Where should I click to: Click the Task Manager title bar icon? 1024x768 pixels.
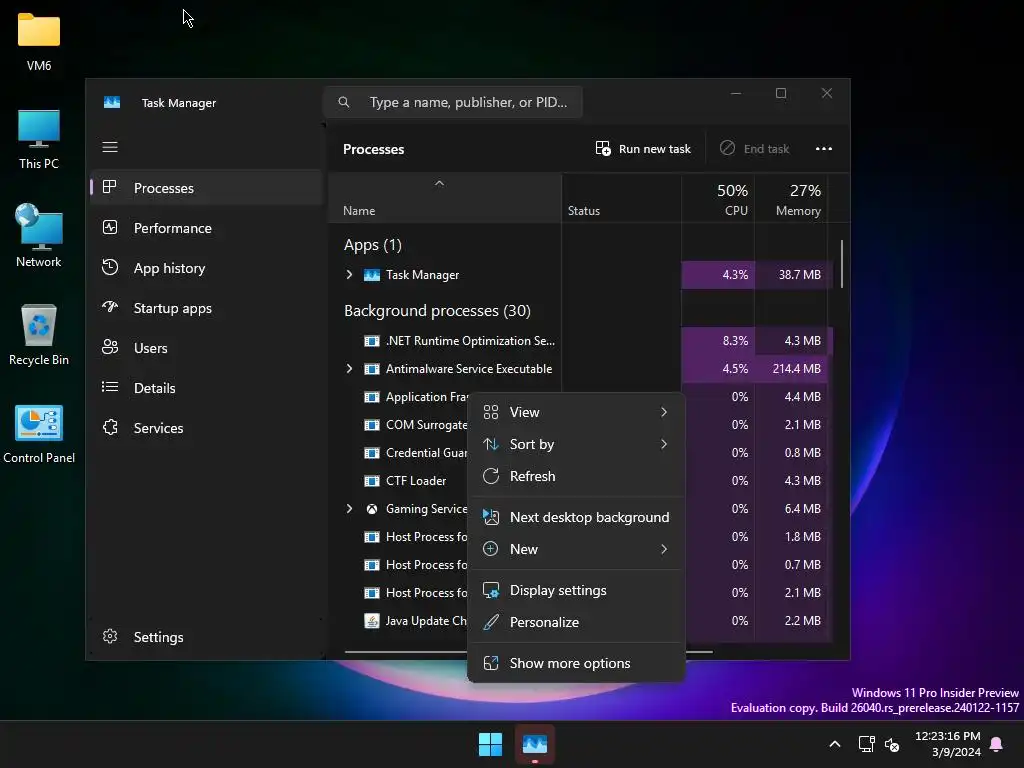coord(112,103)
